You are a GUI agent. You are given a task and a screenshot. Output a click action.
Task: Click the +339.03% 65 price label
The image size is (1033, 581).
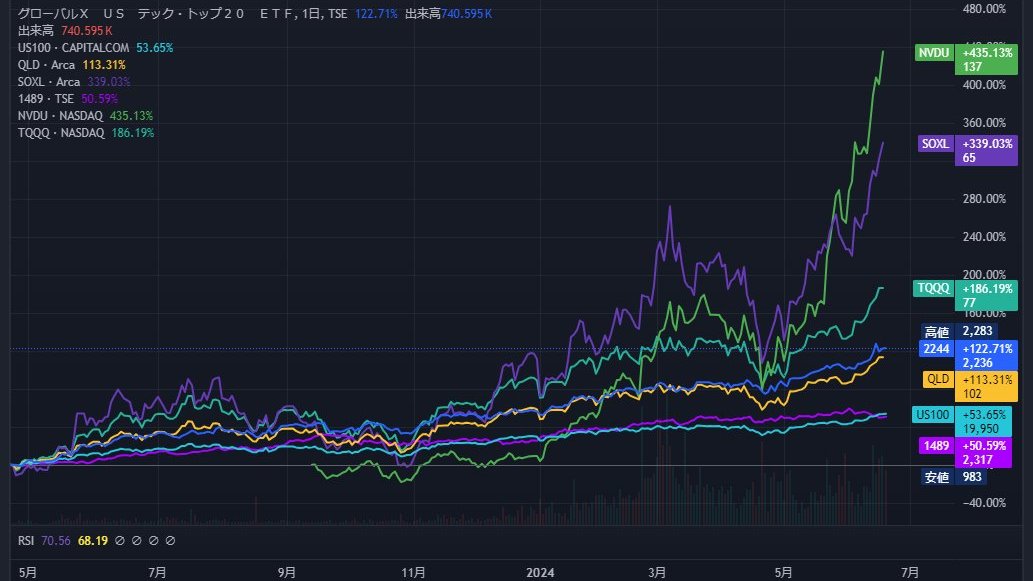(x=986, y=150)
